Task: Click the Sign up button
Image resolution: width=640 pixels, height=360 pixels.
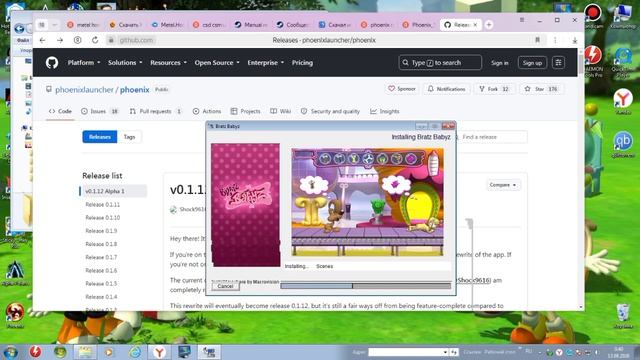Action: [532, 63]
